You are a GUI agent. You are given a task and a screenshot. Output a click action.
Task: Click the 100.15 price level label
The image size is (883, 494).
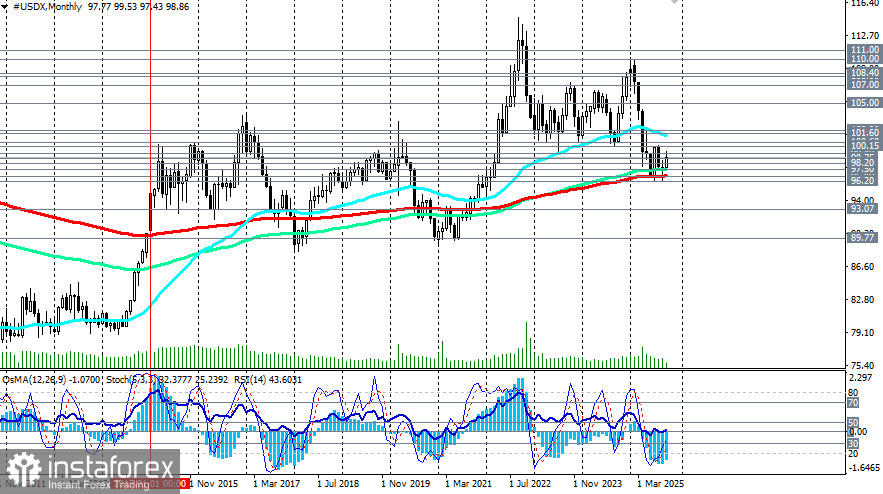(864, 146)
